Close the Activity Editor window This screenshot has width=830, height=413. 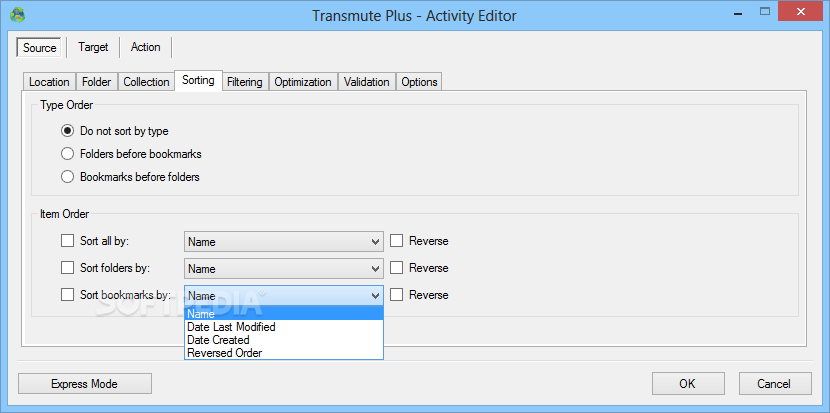point(802,11)
